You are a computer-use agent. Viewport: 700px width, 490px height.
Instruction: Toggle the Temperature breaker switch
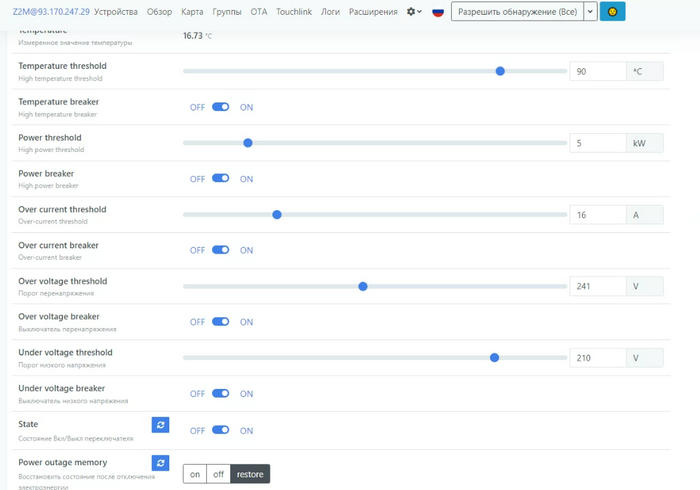(x=221, y=107)
